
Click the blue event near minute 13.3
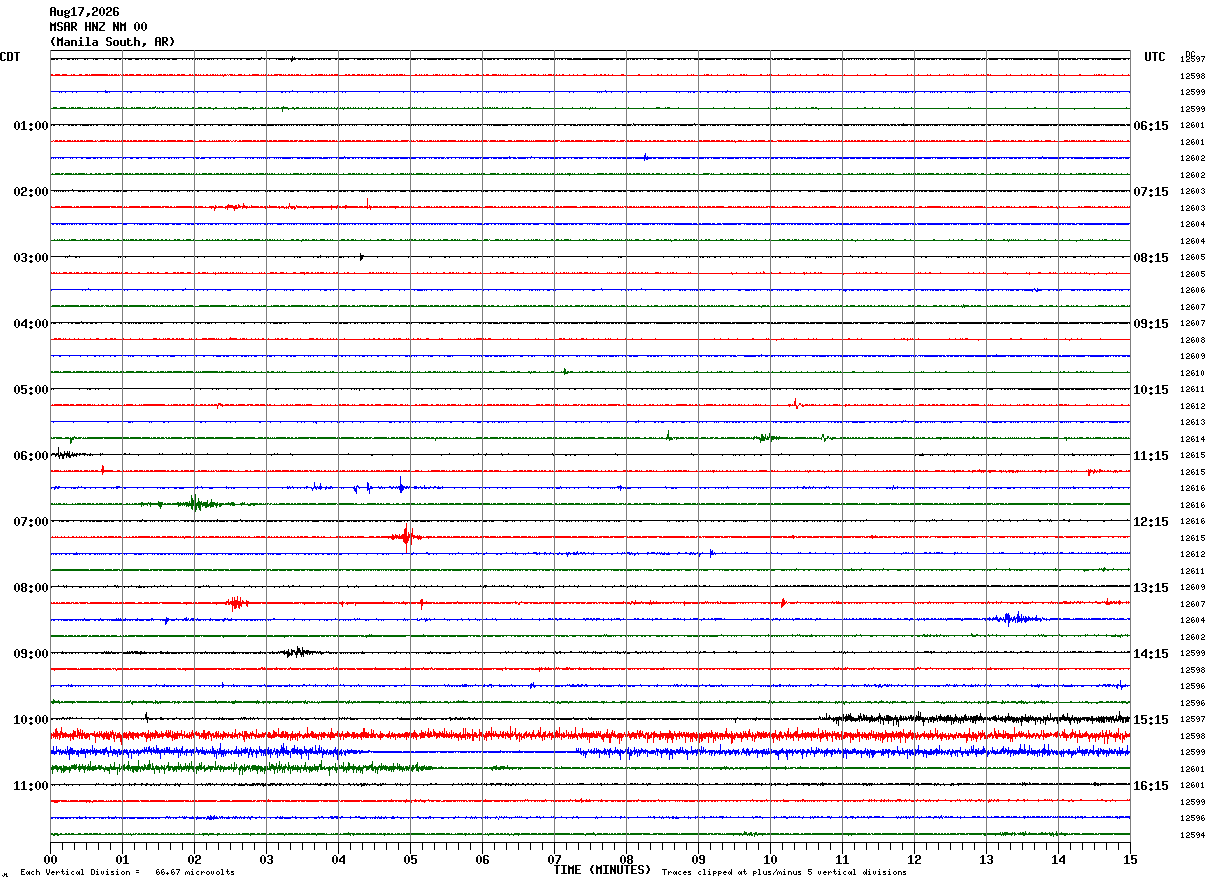click(1013, 619)
